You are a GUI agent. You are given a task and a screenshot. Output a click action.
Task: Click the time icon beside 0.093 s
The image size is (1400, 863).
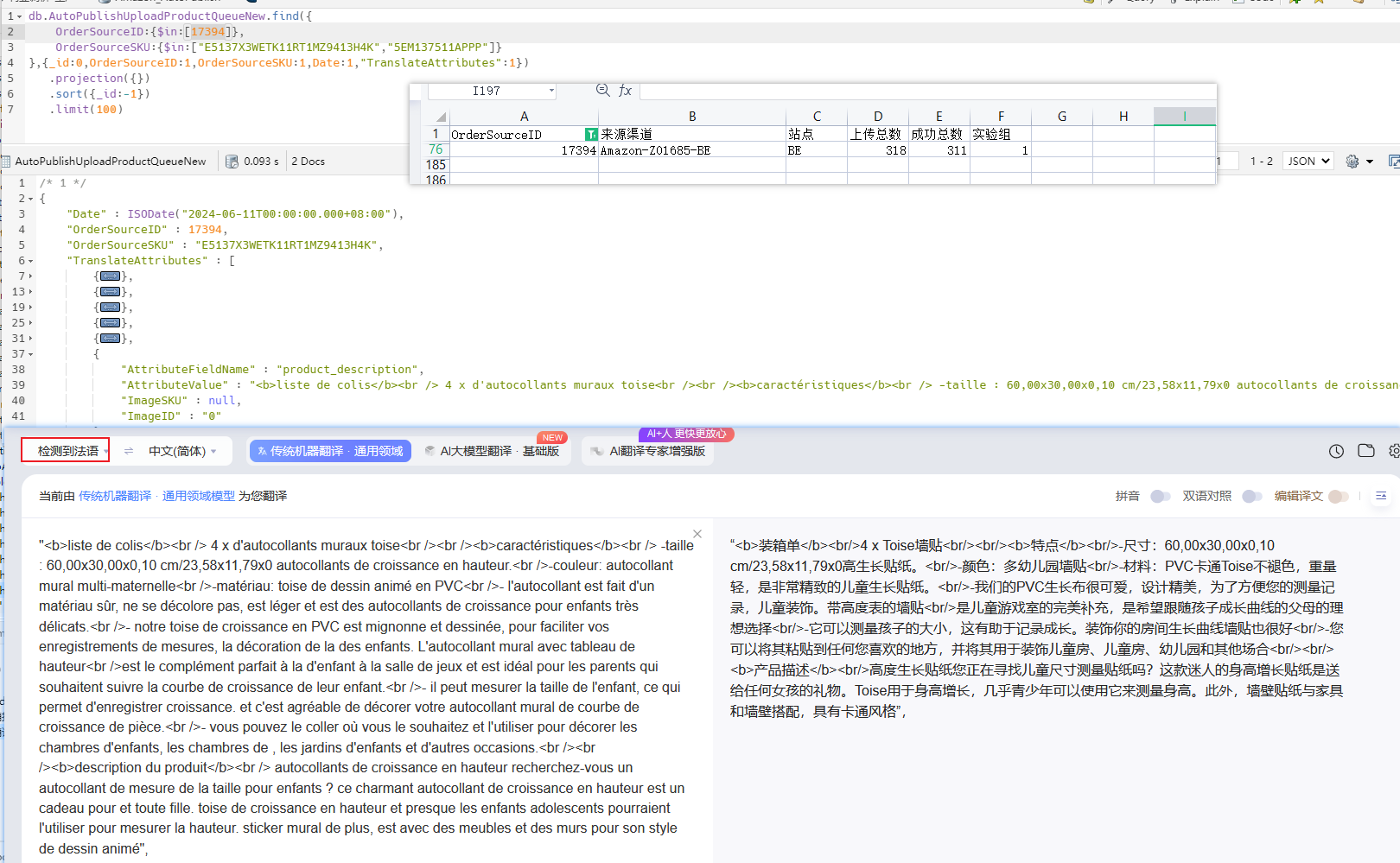click(x=232, y=162)
